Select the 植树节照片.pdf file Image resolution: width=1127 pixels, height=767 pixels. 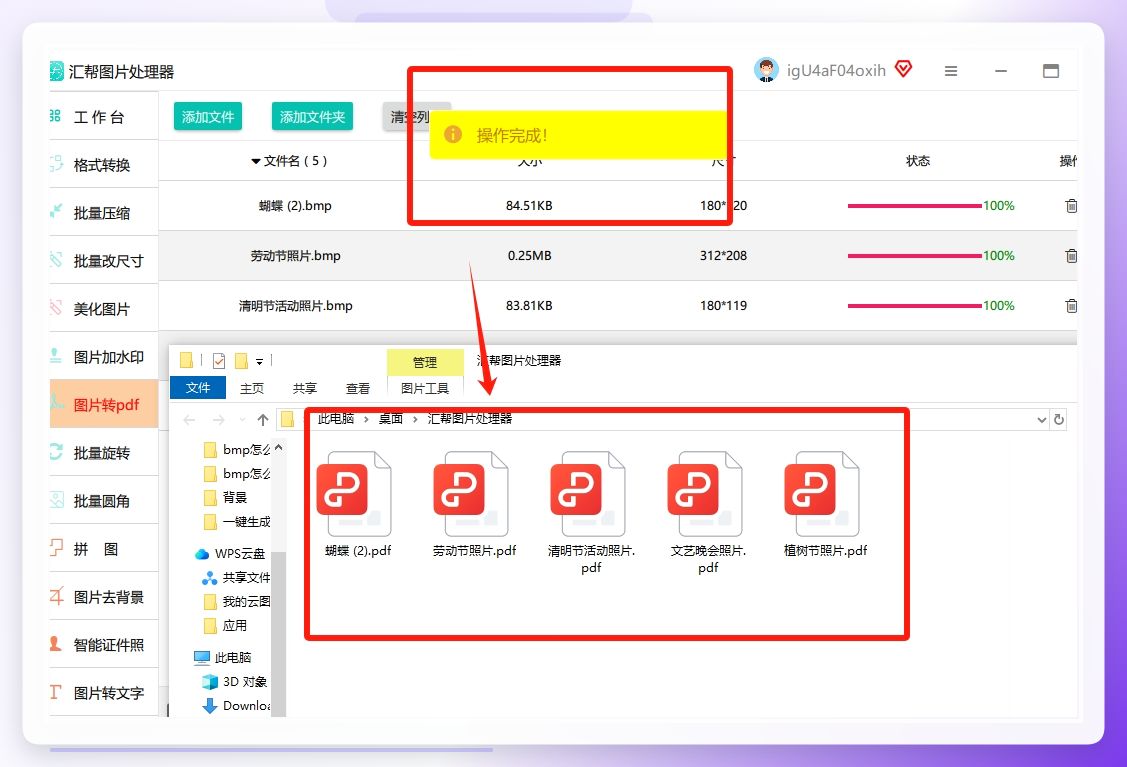(x=825, y=505)
